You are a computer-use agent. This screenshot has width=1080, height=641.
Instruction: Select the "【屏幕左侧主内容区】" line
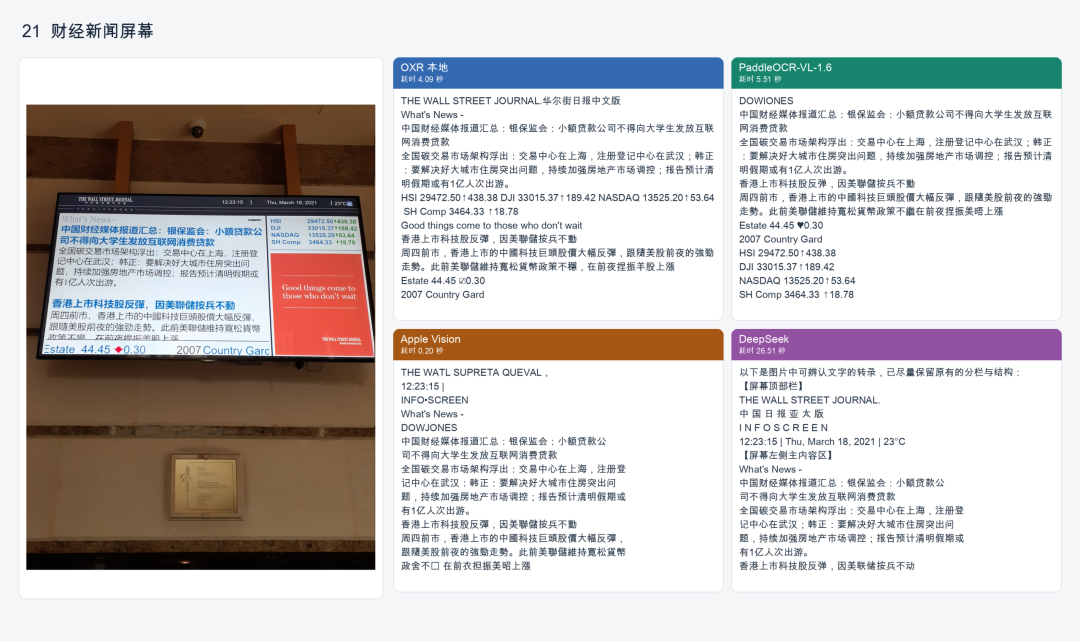[x=787, y=455]
